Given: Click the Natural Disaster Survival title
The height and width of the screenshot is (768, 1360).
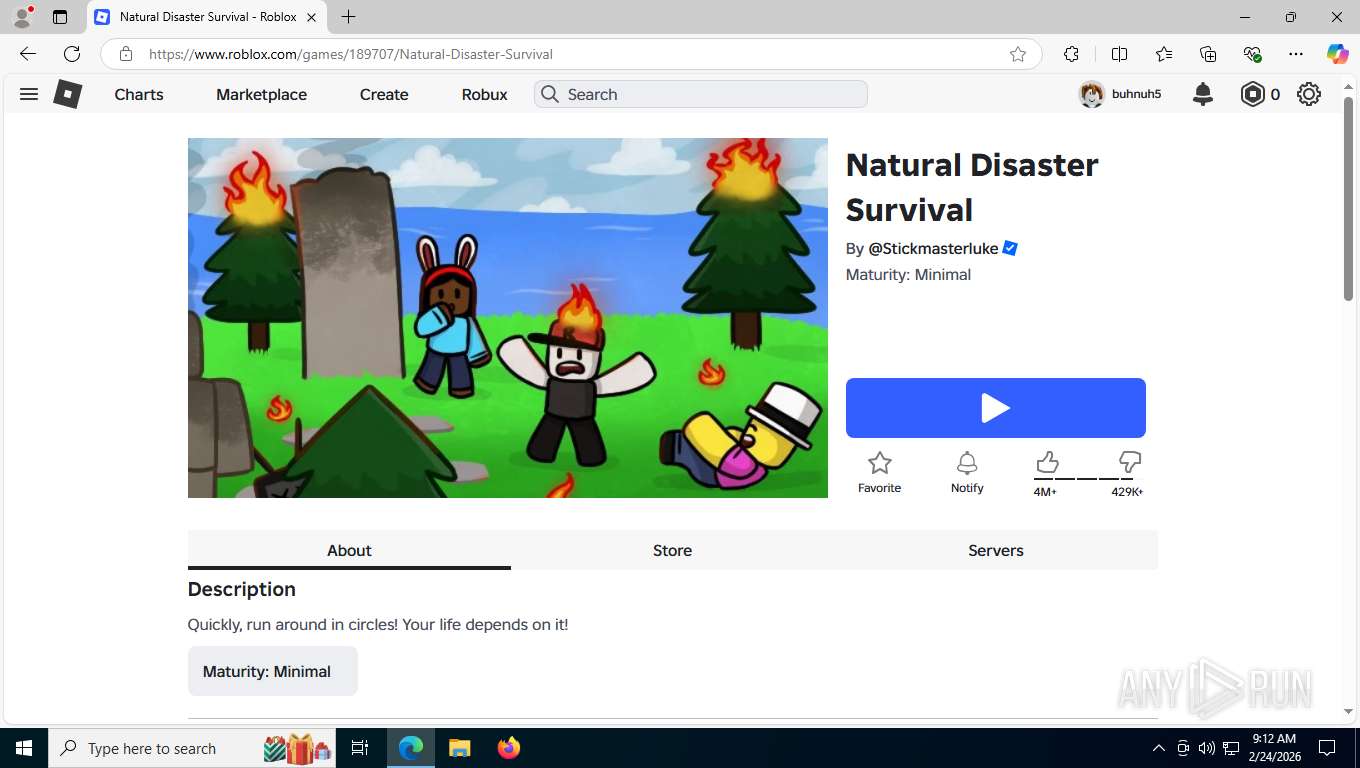Looking at the screenshot, I should coord(972,187).
